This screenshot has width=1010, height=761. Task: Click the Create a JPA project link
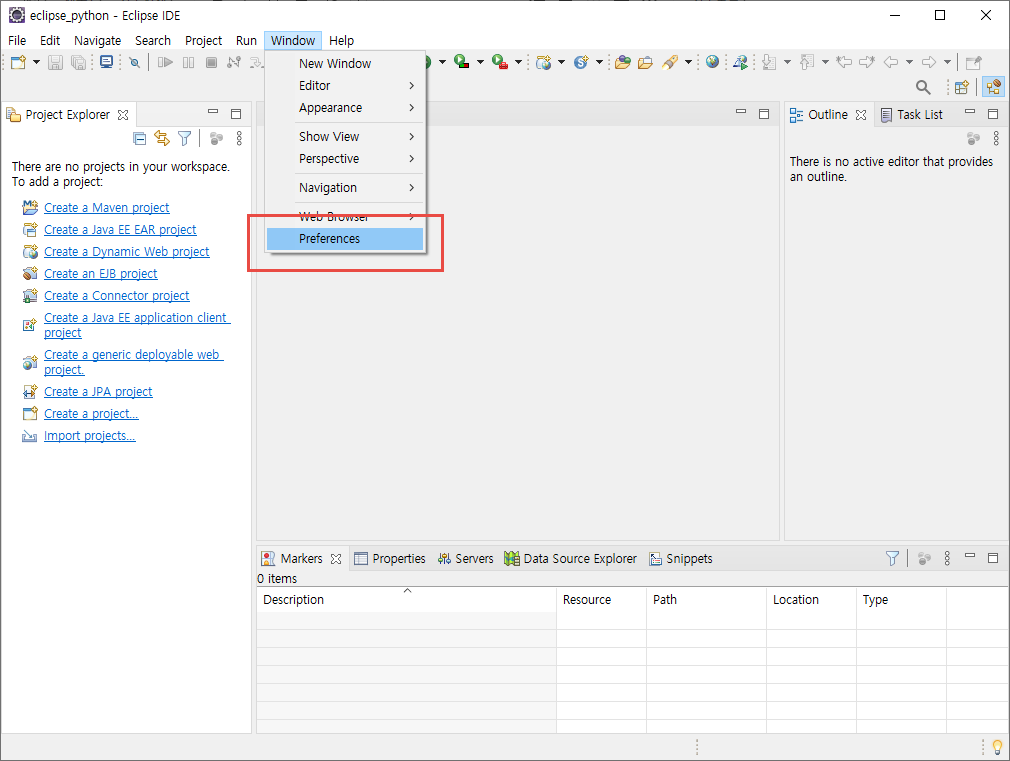point(98,392)
